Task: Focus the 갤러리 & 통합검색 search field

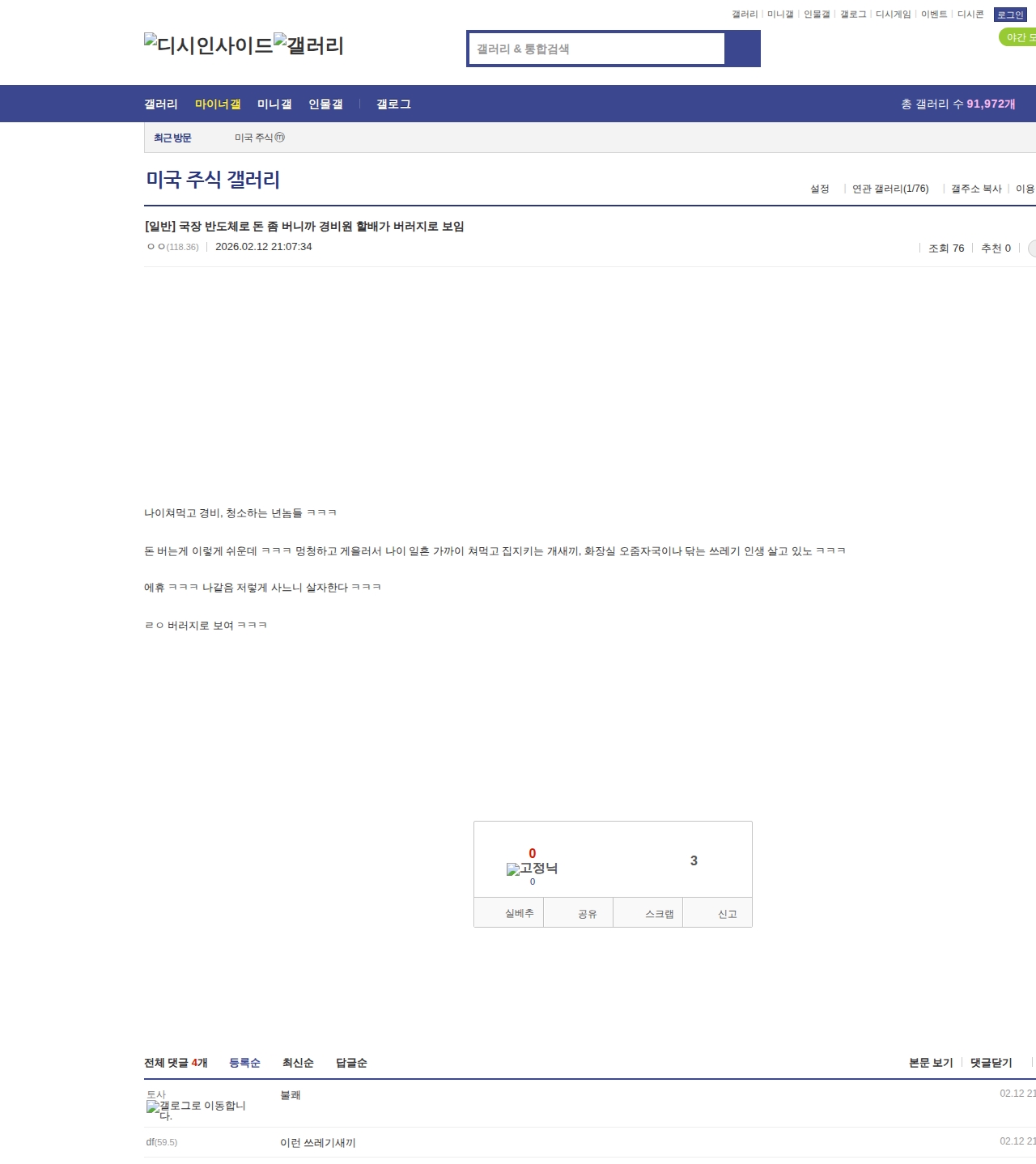Action: [597, 49]
